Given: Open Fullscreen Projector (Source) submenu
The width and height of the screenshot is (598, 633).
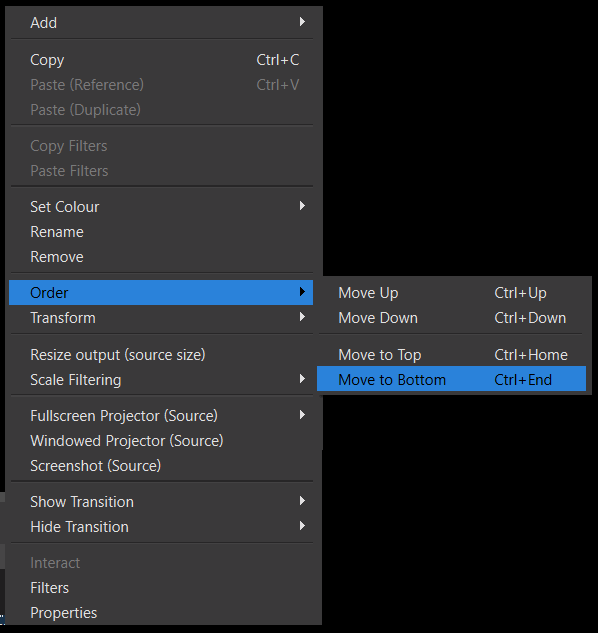Looking at the screenshot, I should [x=161, y=416].
